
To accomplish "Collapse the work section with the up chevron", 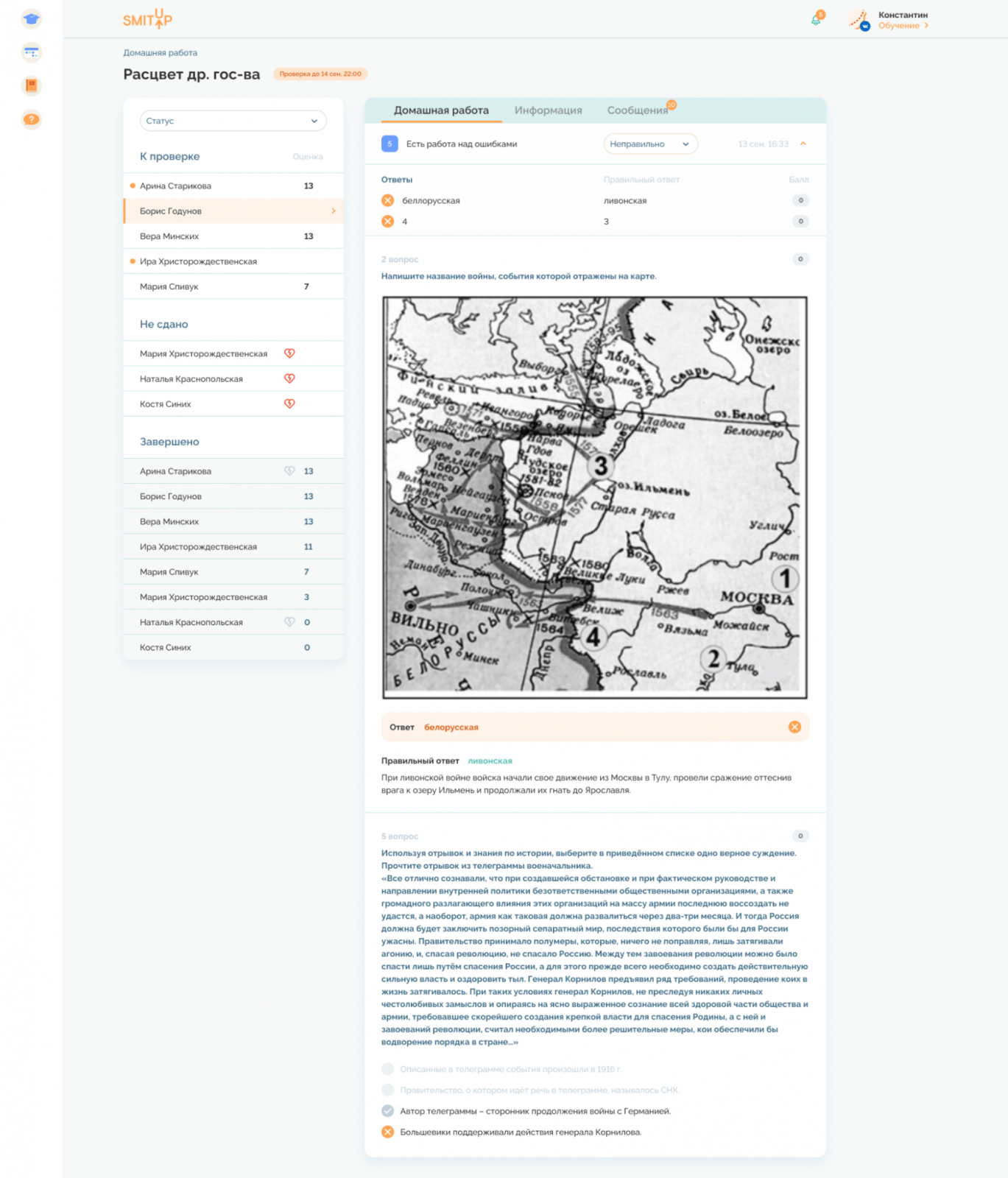I will (x=803, y=144).
